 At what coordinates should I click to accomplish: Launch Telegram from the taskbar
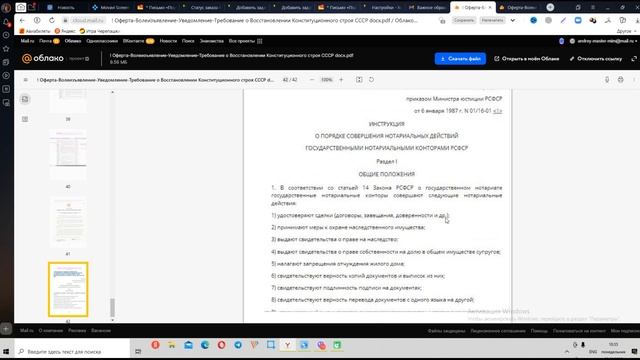pyautogui.click(x=238, y=345)
